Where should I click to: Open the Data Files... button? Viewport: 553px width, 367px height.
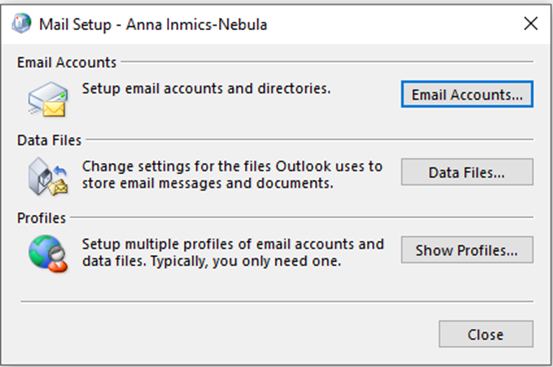tap(467, 172)
